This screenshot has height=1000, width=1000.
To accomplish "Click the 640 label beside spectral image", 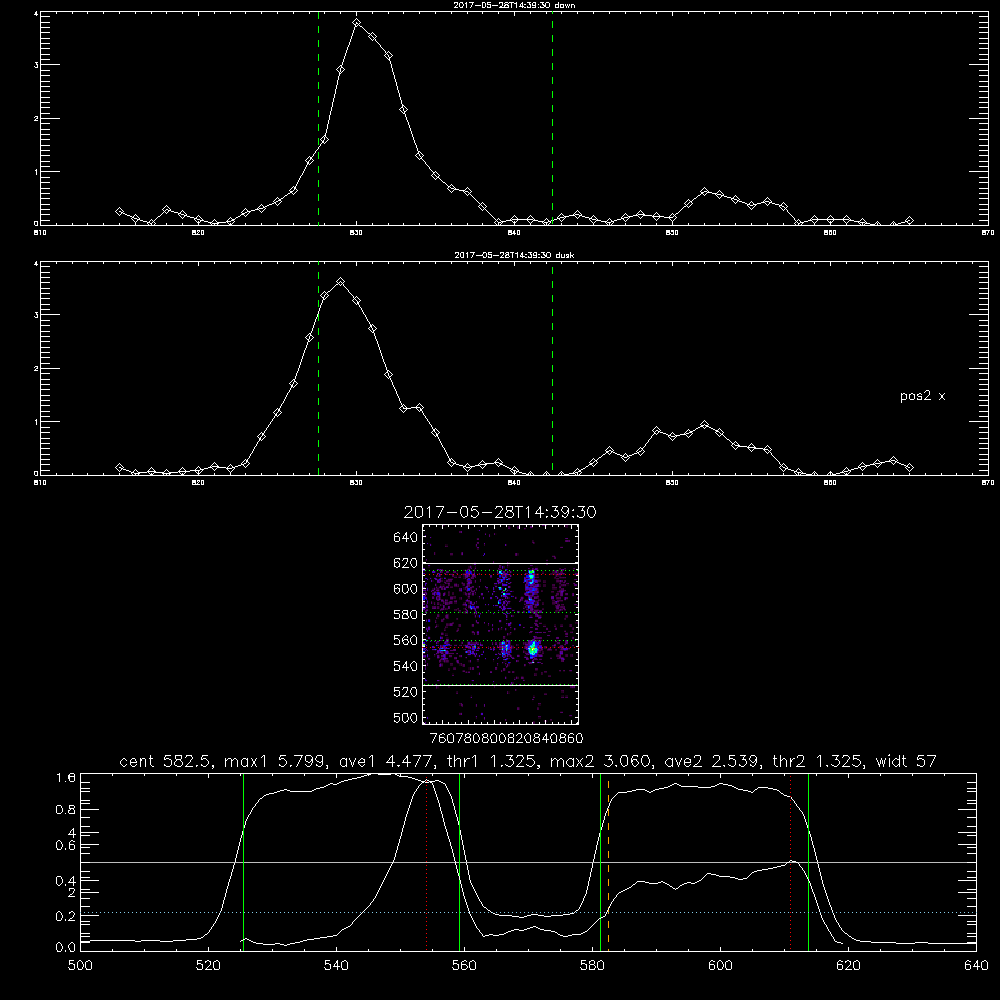I will (406, 538).
